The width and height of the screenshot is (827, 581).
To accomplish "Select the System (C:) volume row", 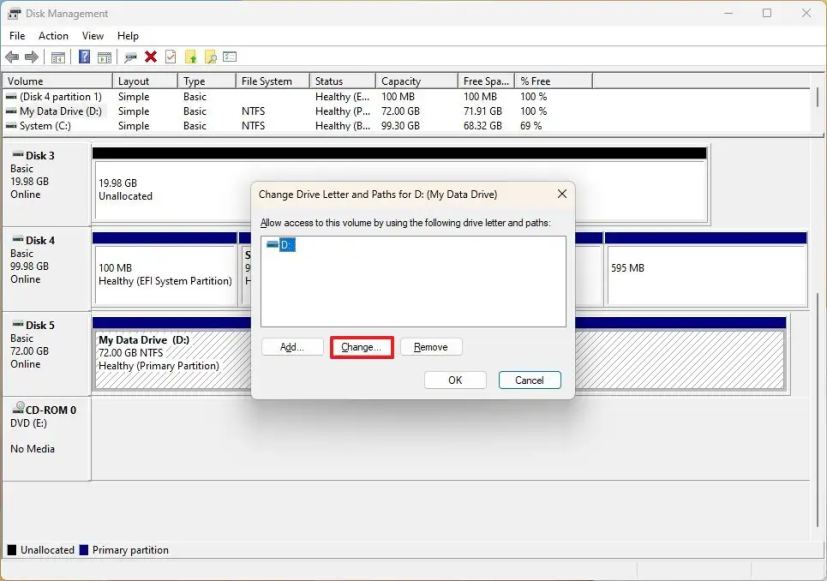I will [406, 126].
